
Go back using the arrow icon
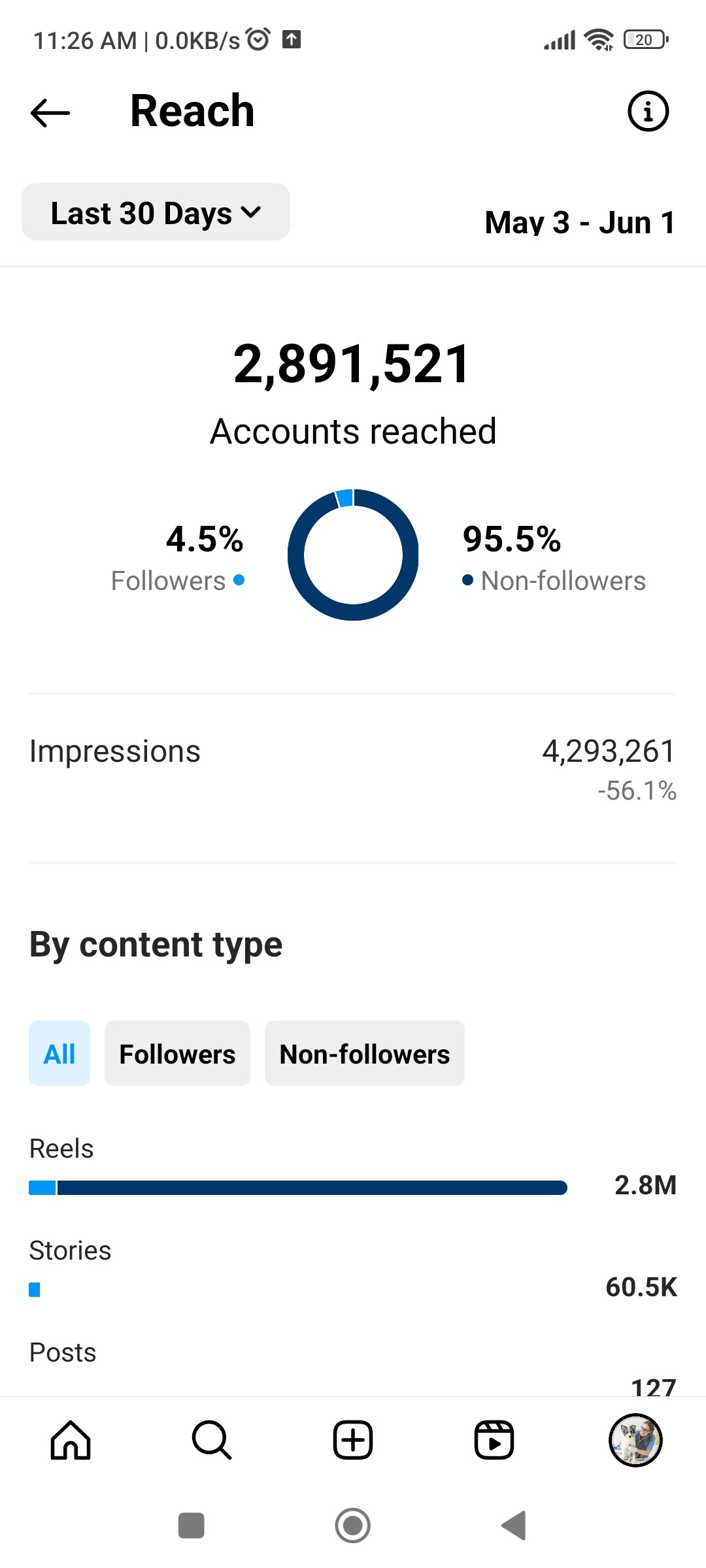(50, 112)
